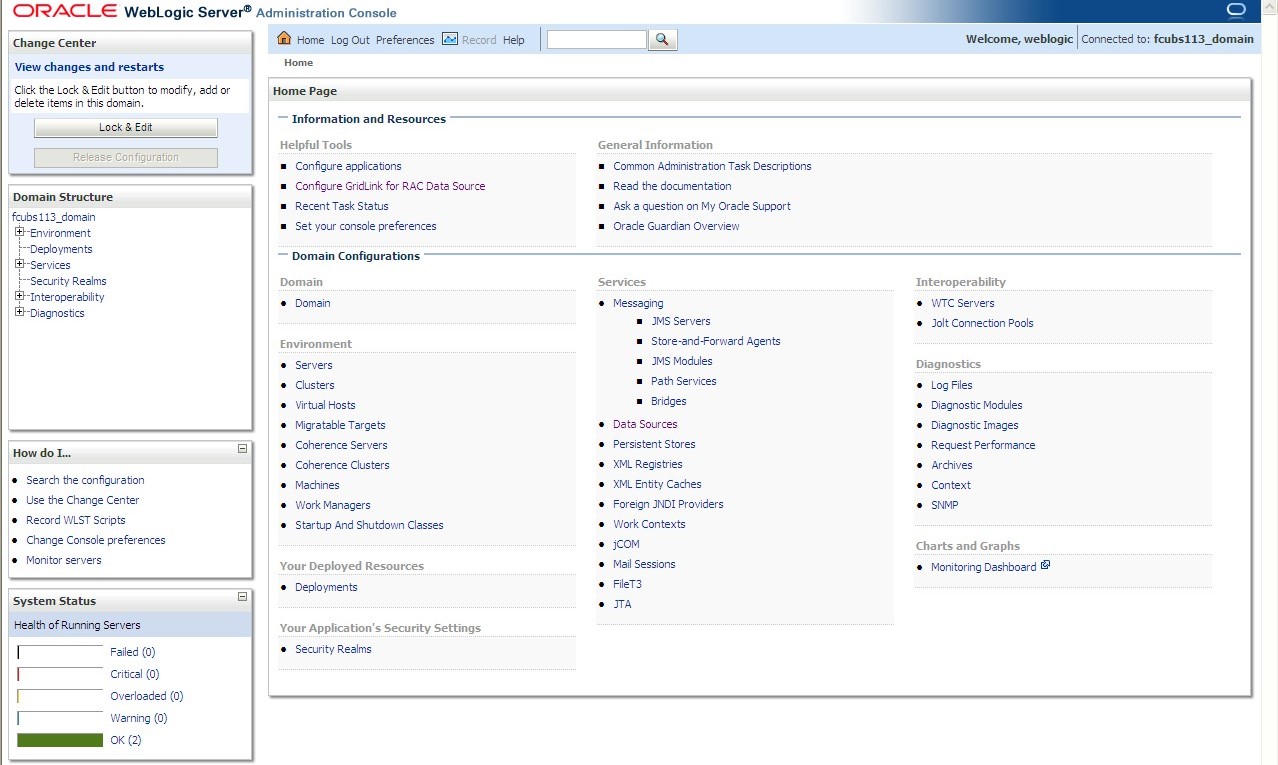Open the Warning (0) link
Image resolution: width=1278 pixels, height=765 pixels.
[x=139, y=718]
